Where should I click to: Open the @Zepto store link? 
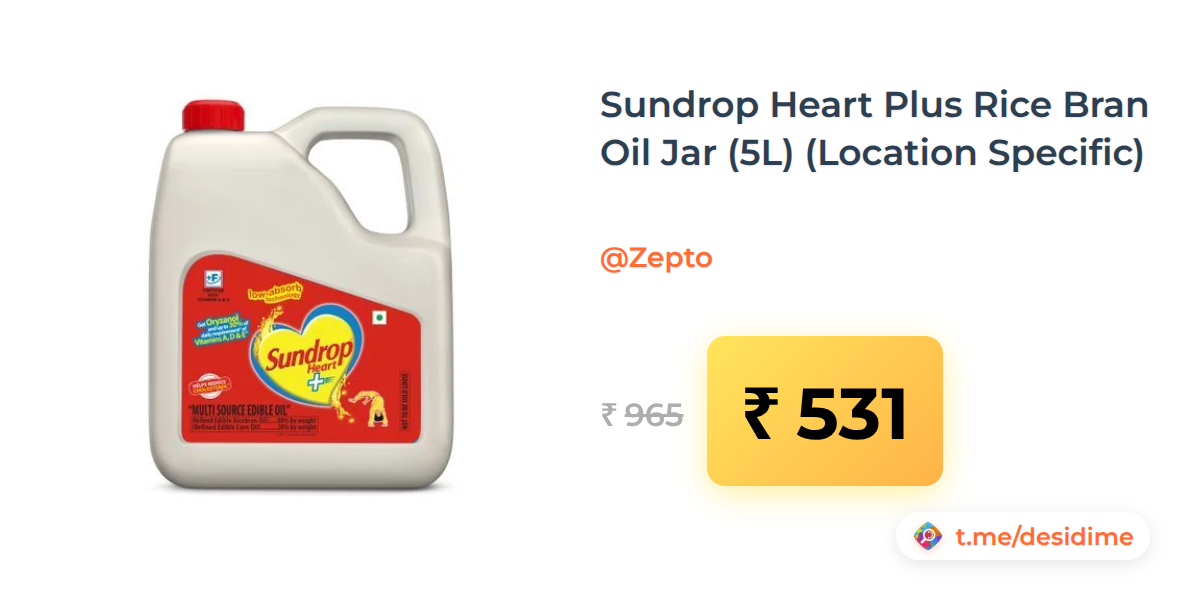point(656,258)
